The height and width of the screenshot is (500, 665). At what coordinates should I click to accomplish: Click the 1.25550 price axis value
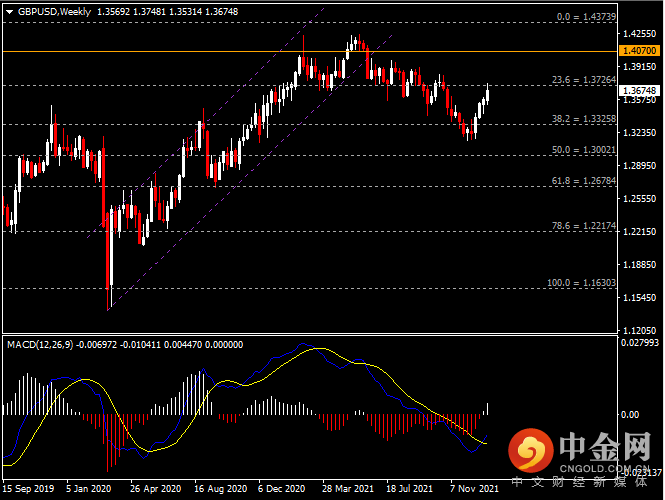(639, 198)
